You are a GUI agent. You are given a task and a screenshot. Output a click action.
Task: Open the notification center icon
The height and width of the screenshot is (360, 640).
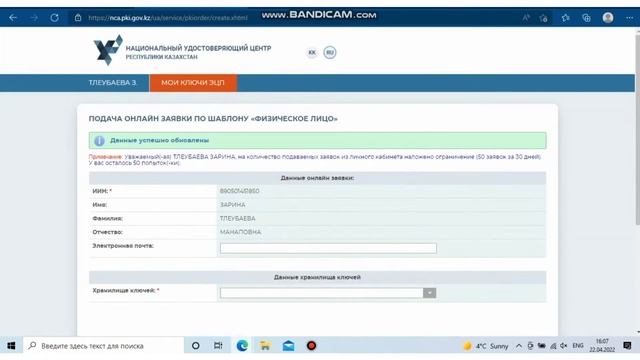click(627, 346)
